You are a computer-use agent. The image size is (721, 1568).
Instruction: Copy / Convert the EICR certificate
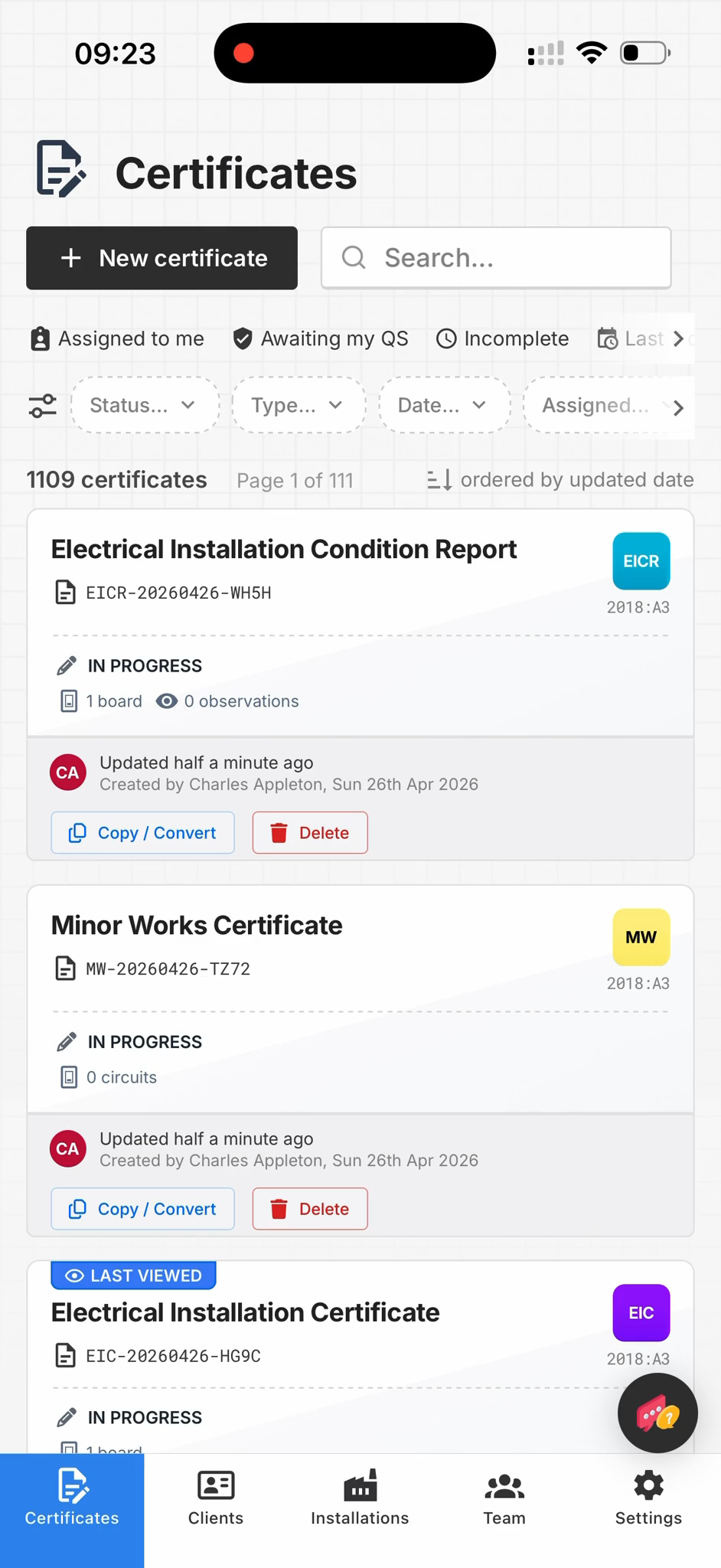(143, 832)
